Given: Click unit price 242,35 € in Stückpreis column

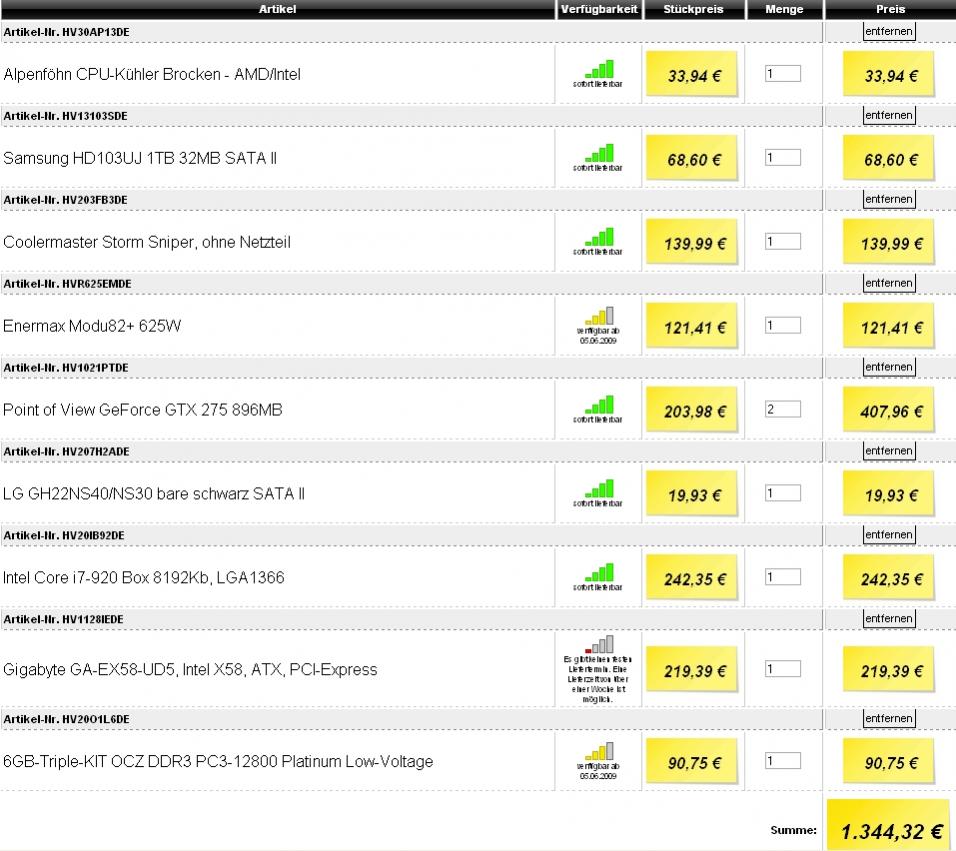Looking at the screenshot, I should [692, 577].
